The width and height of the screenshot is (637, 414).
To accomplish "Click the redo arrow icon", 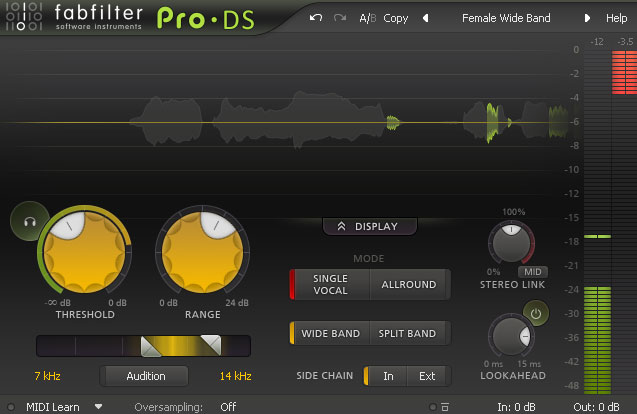I will (339, 18).
